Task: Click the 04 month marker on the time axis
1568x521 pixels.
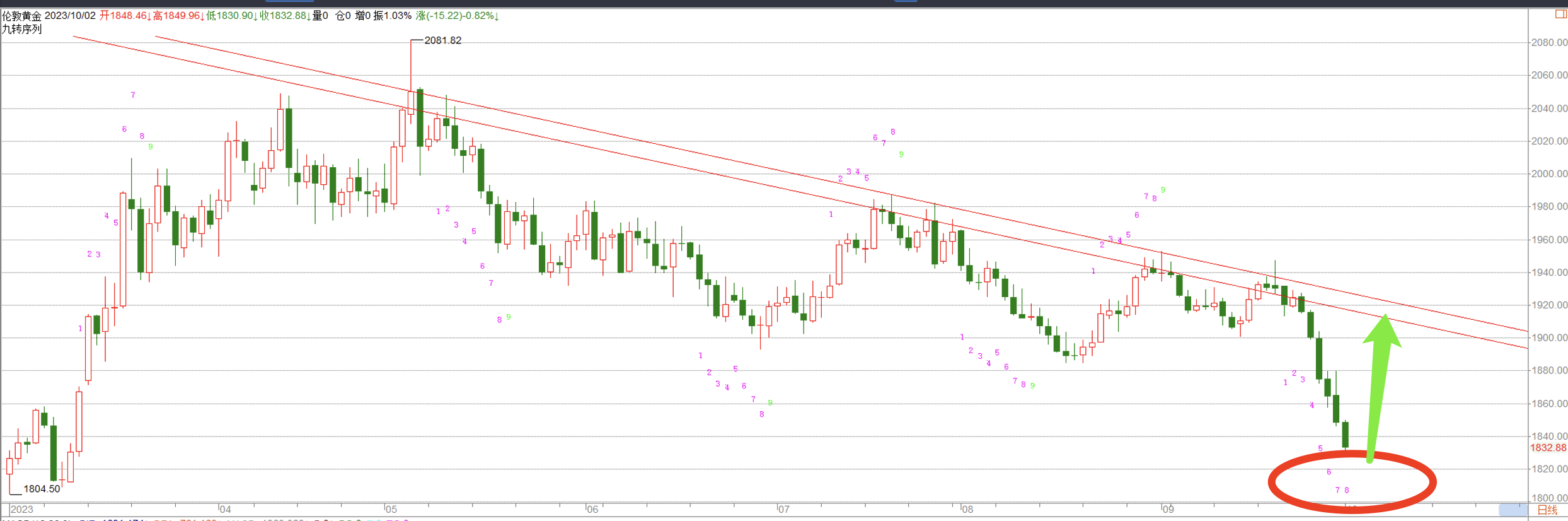Action: [x=225, y=510]
